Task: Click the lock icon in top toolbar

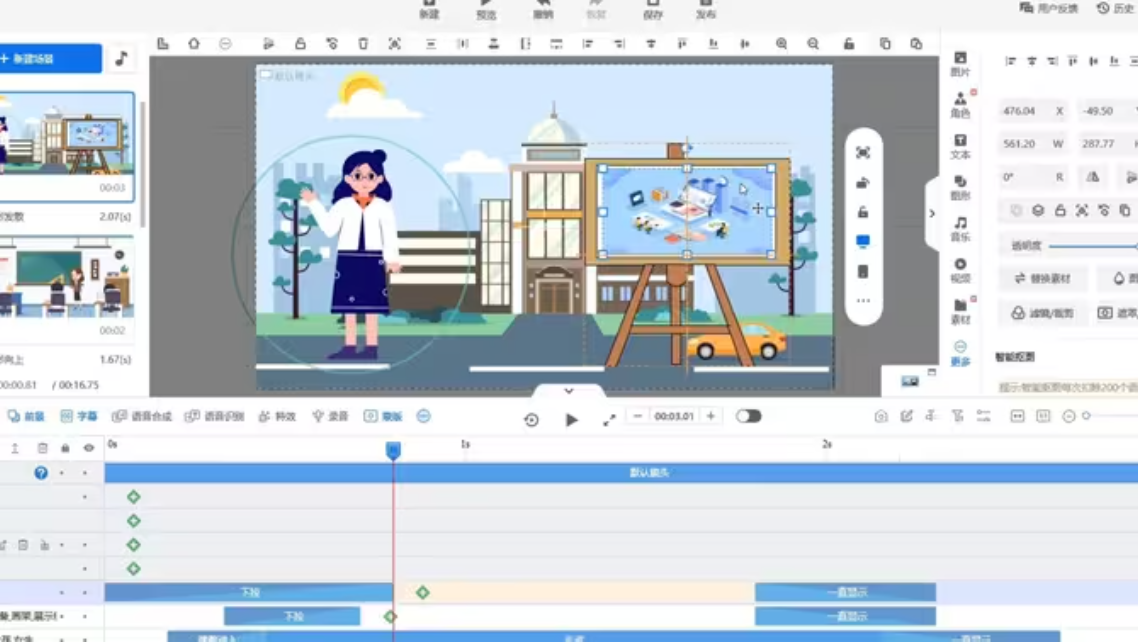Action: (x=300, y=44)
